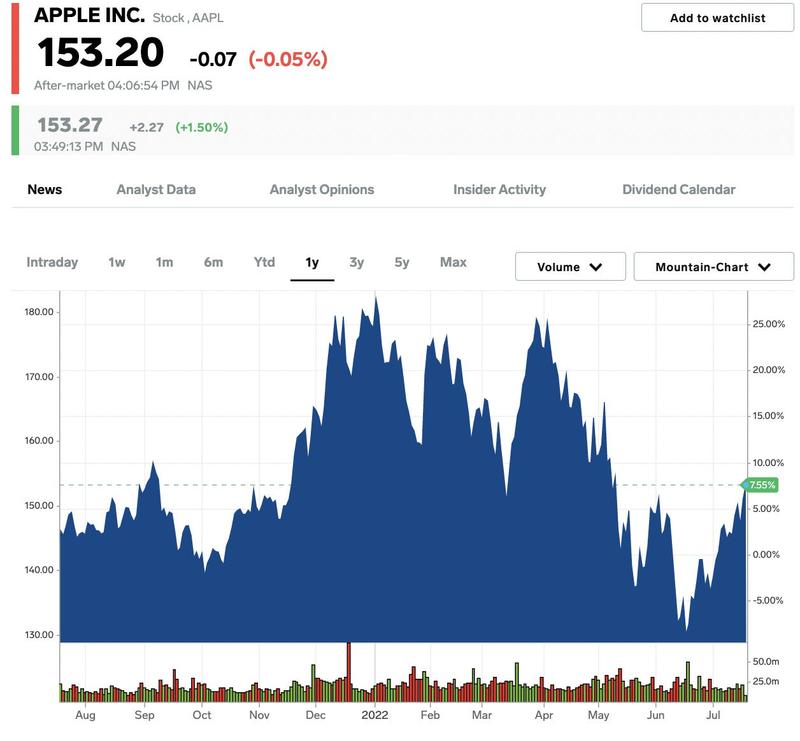Image resolution: width=800 pixels, height=741 pixels.
Task: Open the Analyst Opinions tab
Action: (321, 189)
